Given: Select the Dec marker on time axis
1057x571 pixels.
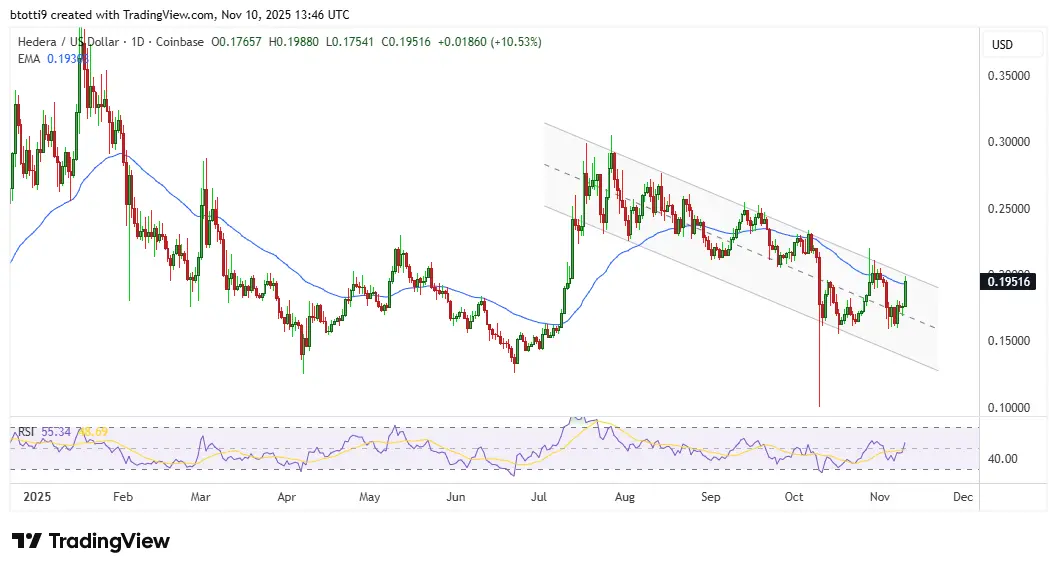Looking at the screenshot, I should [x=963, y=497].
